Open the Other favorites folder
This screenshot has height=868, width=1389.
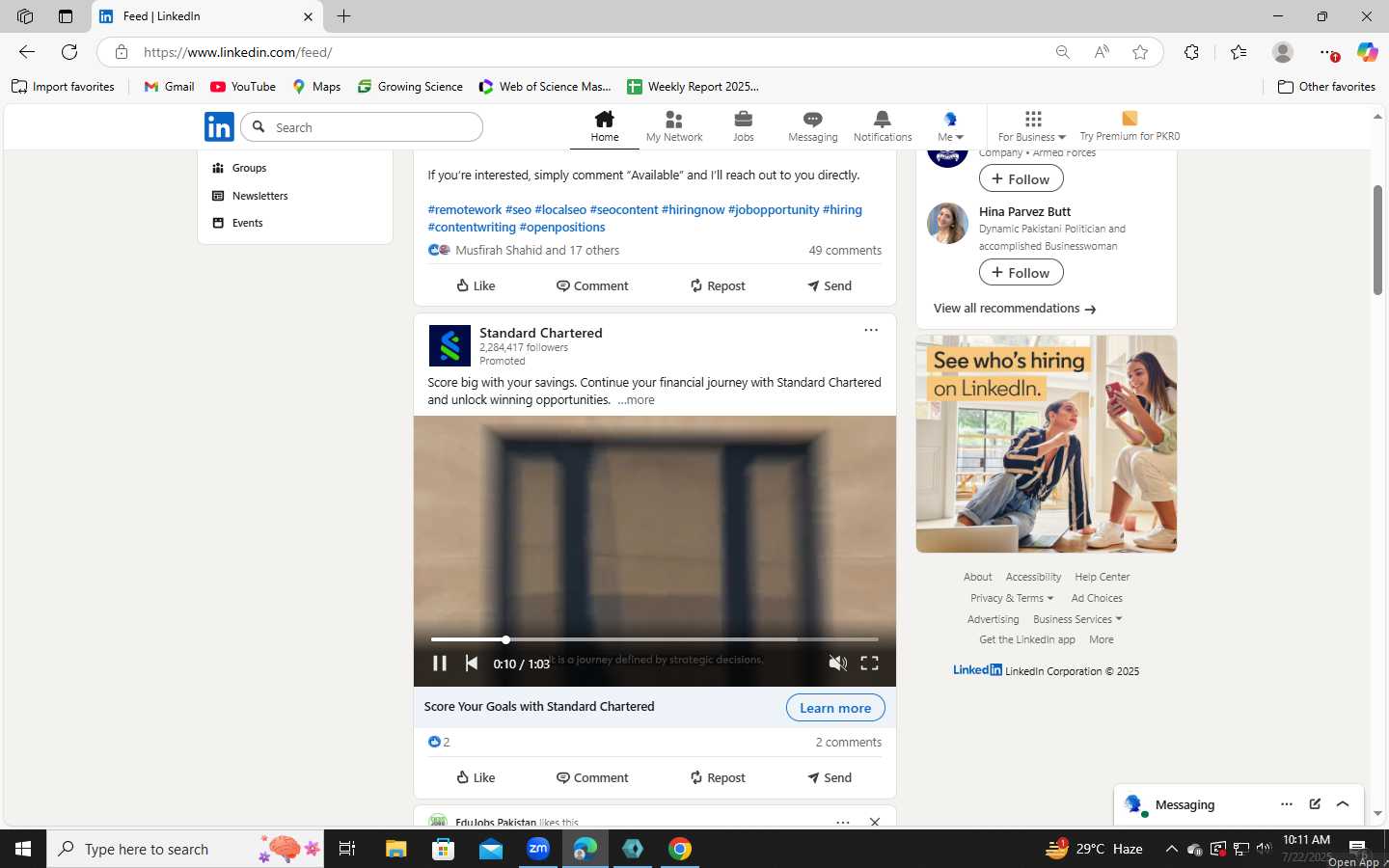(x=1326, y=87)
